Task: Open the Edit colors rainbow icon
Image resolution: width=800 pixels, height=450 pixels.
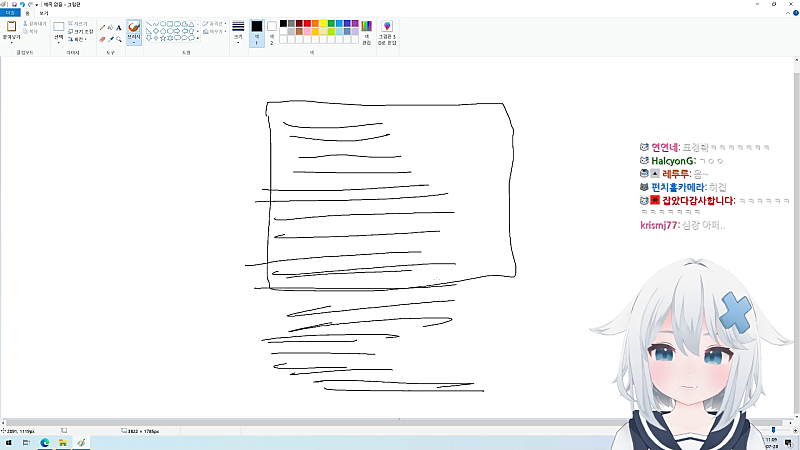Action: pyautogui.click(x=366, y=26)
